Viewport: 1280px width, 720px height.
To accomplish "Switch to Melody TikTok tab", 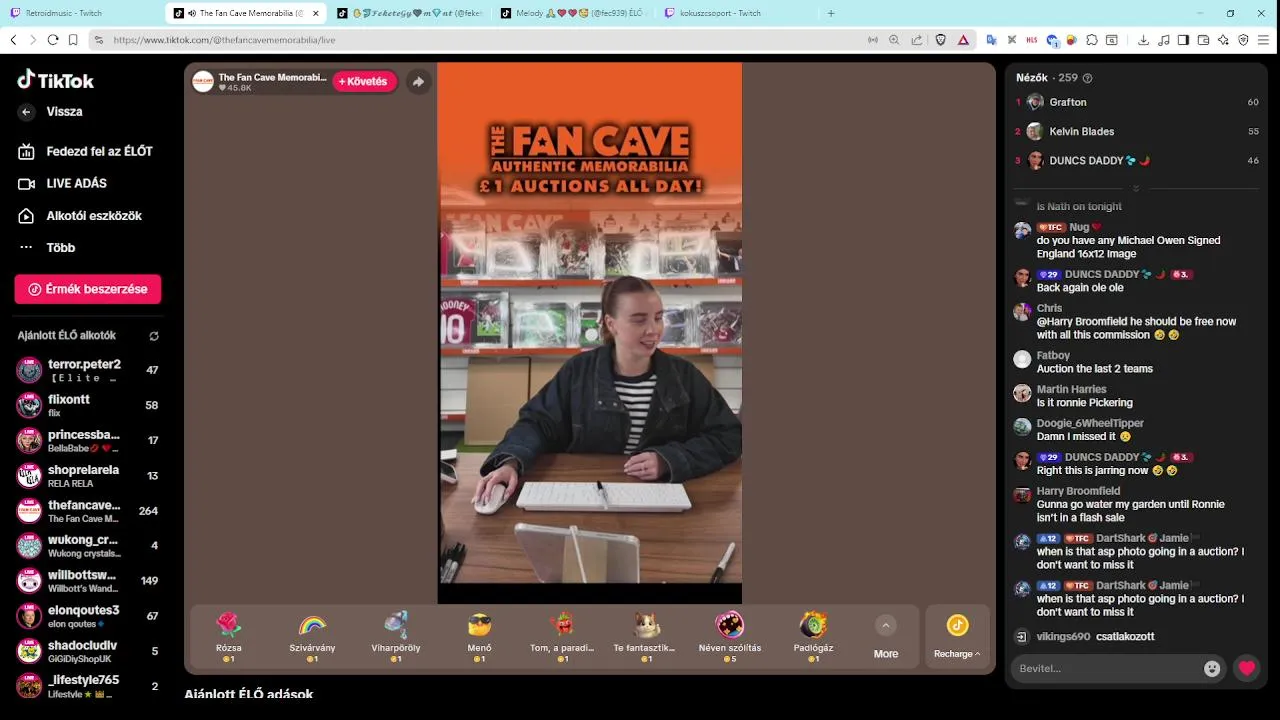I will 574,13.
